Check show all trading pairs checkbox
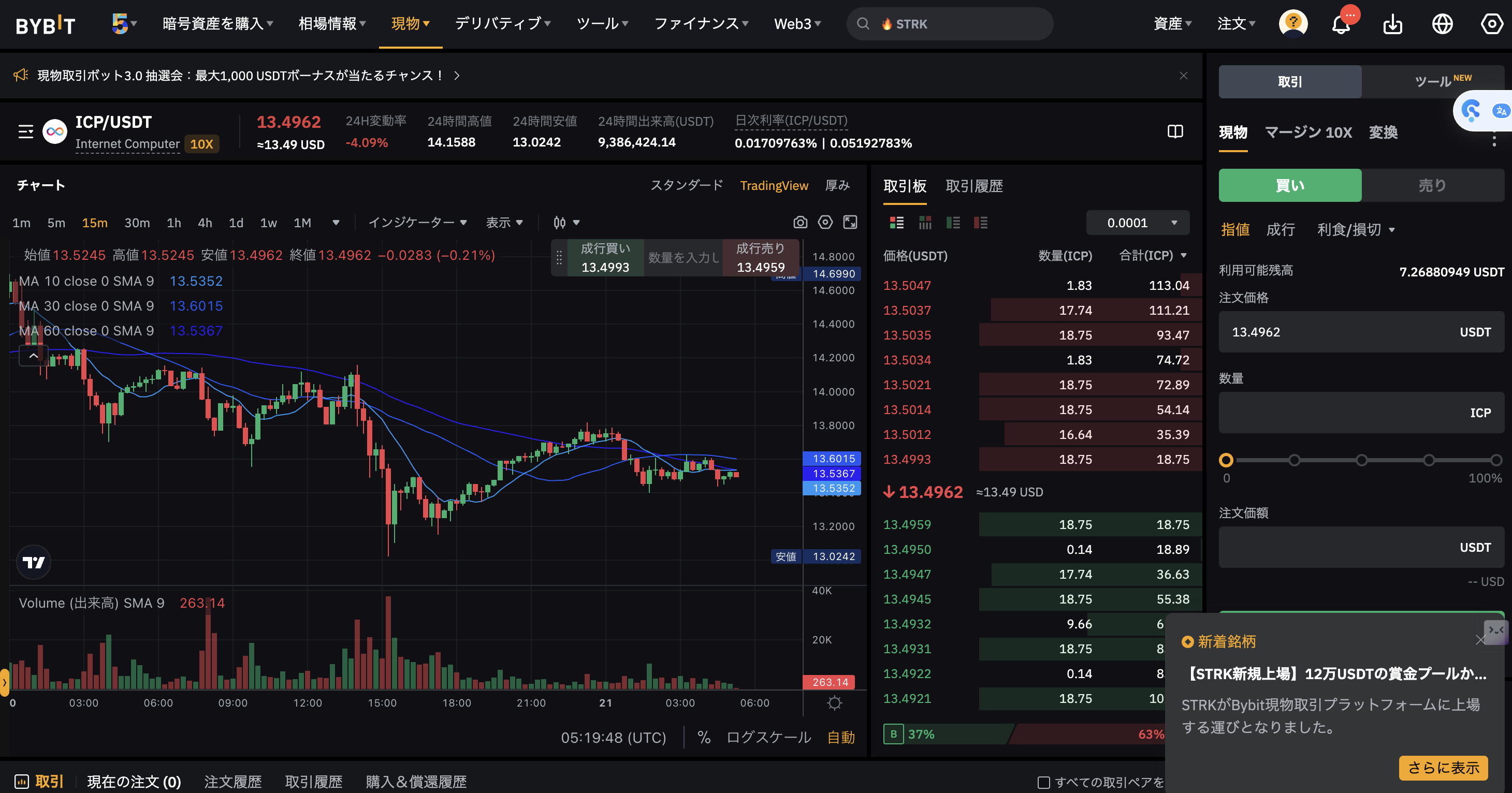 1043,783
